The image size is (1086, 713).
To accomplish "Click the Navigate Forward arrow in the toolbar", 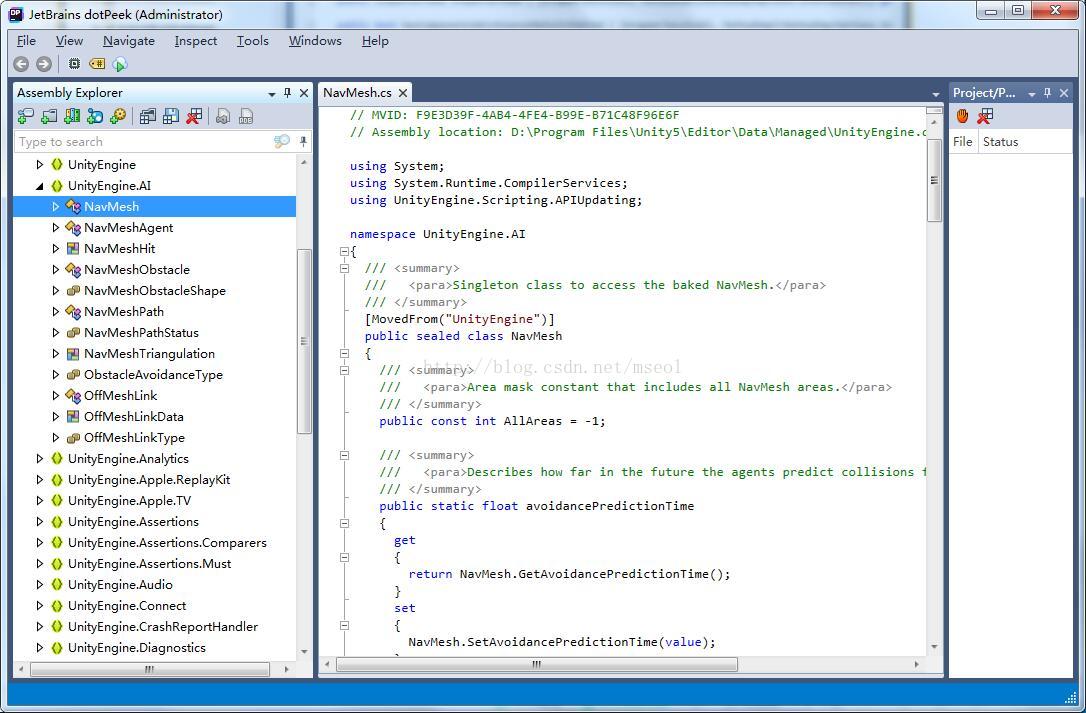I will point(44,64).
